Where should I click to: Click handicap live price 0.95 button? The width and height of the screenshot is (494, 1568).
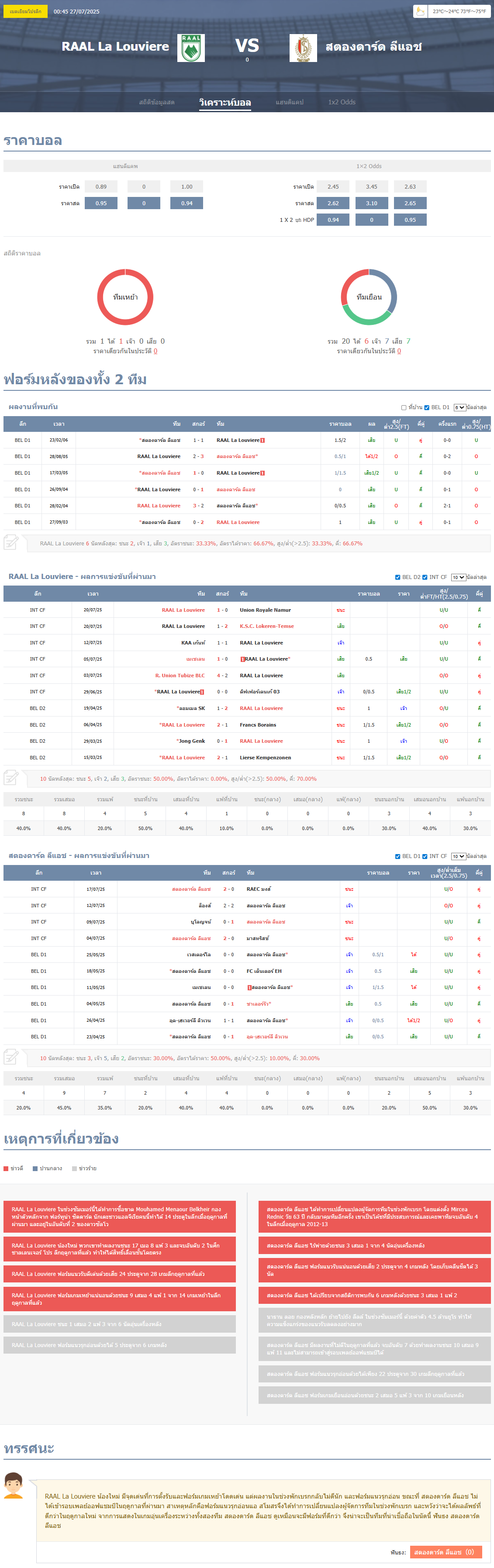(101, 203)
